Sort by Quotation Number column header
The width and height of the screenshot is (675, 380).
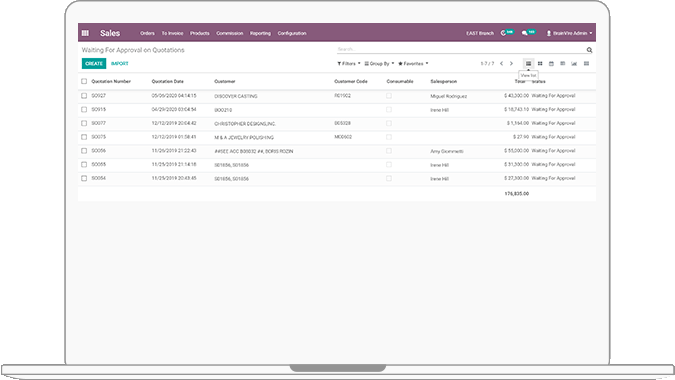pos(111,81)
